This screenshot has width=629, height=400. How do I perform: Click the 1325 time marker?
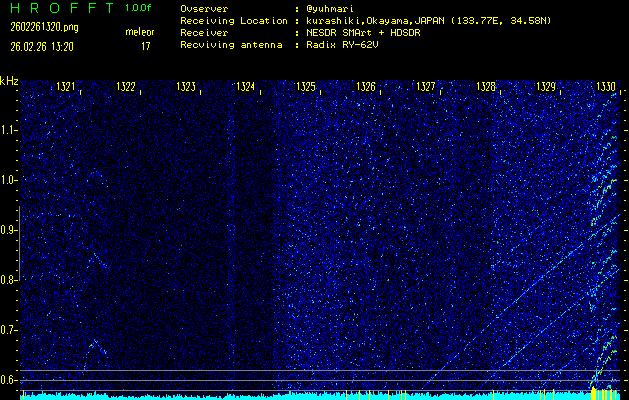pyautogui.click(x=306, y=87)
